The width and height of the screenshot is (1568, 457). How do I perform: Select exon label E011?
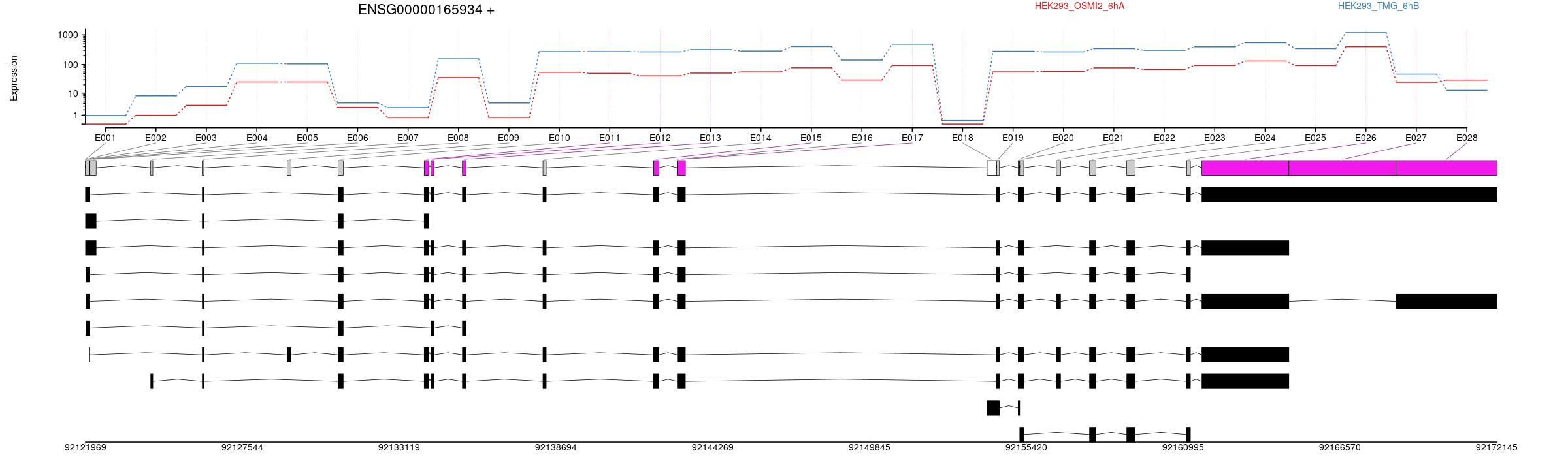click(x=610, y=138)
